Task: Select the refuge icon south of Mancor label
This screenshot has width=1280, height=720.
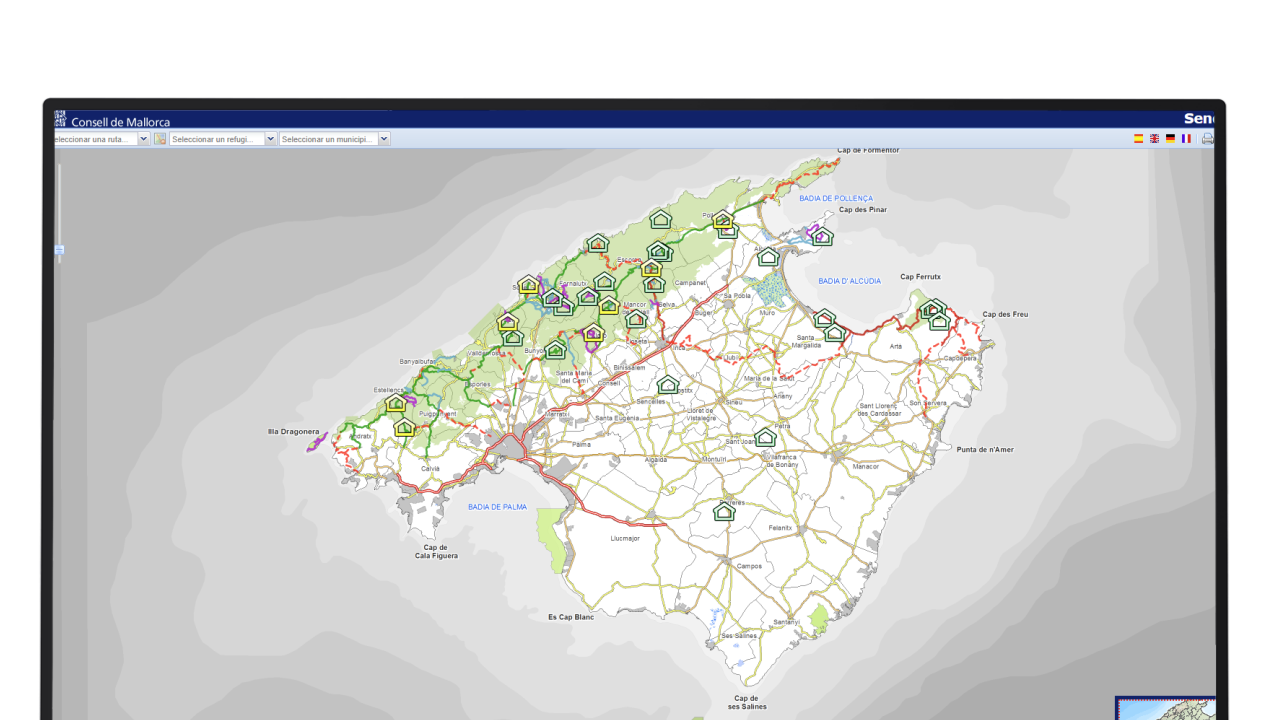Action: click(636, 320)
